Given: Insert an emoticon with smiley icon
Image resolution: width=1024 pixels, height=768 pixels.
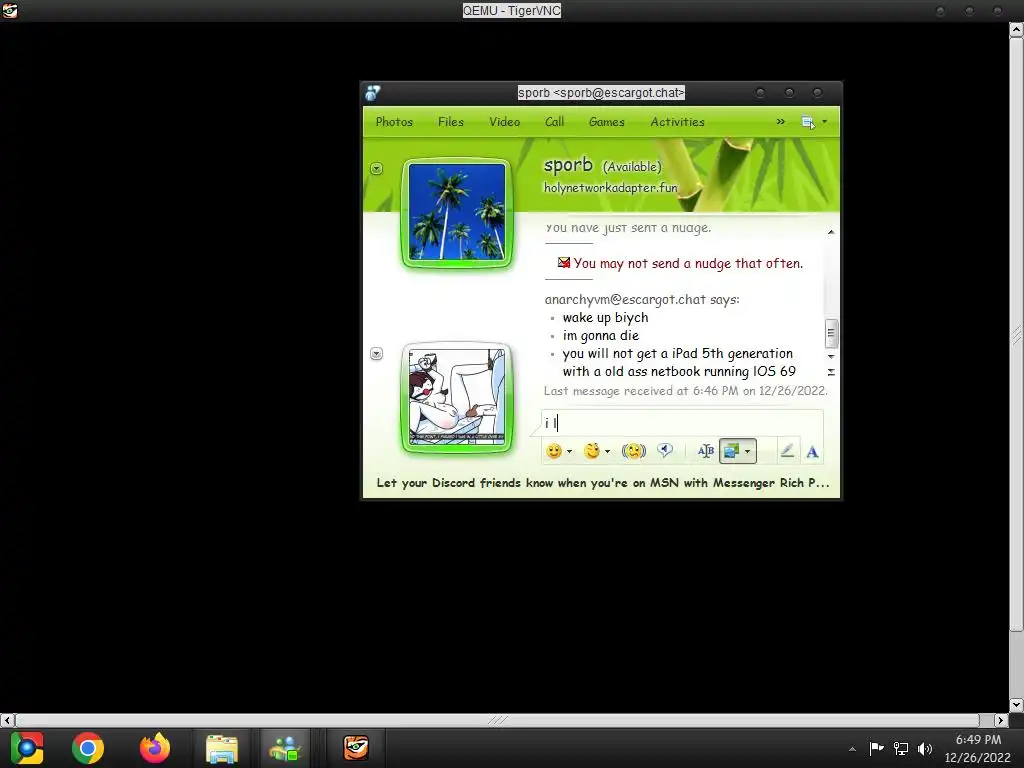Looking at the screenshot, I should point(554,451).
